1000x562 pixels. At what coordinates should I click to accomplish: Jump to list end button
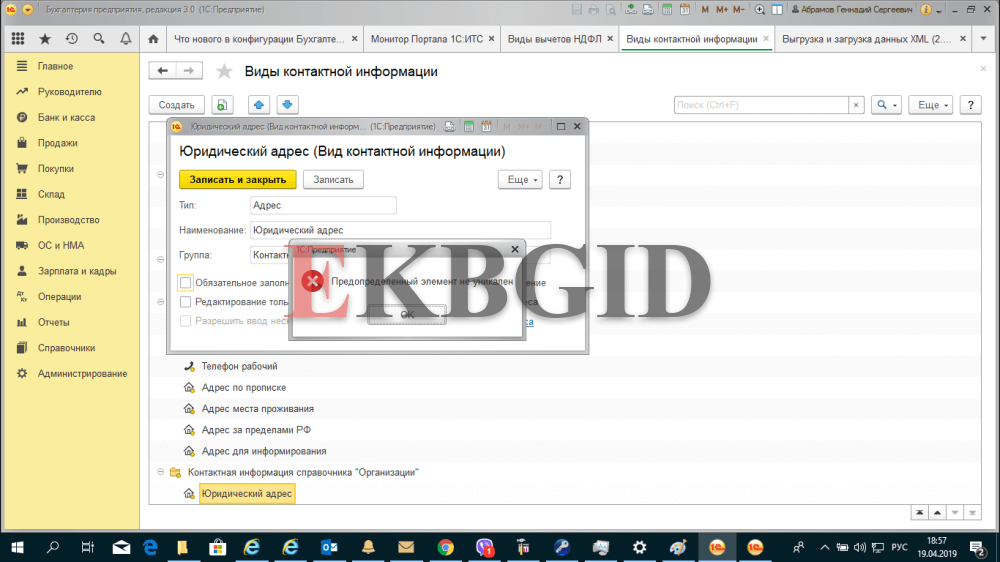coord(972,512)
